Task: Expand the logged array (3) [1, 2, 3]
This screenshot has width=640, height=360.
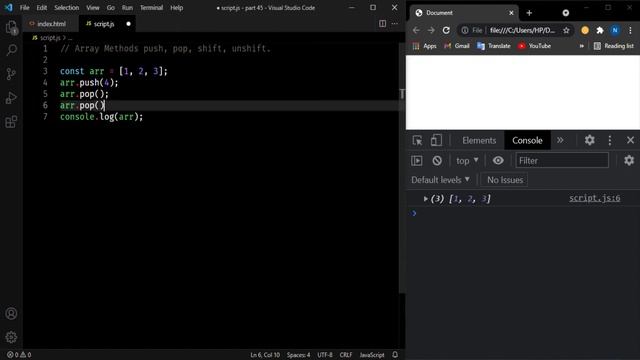Action: tap(425, 199)
